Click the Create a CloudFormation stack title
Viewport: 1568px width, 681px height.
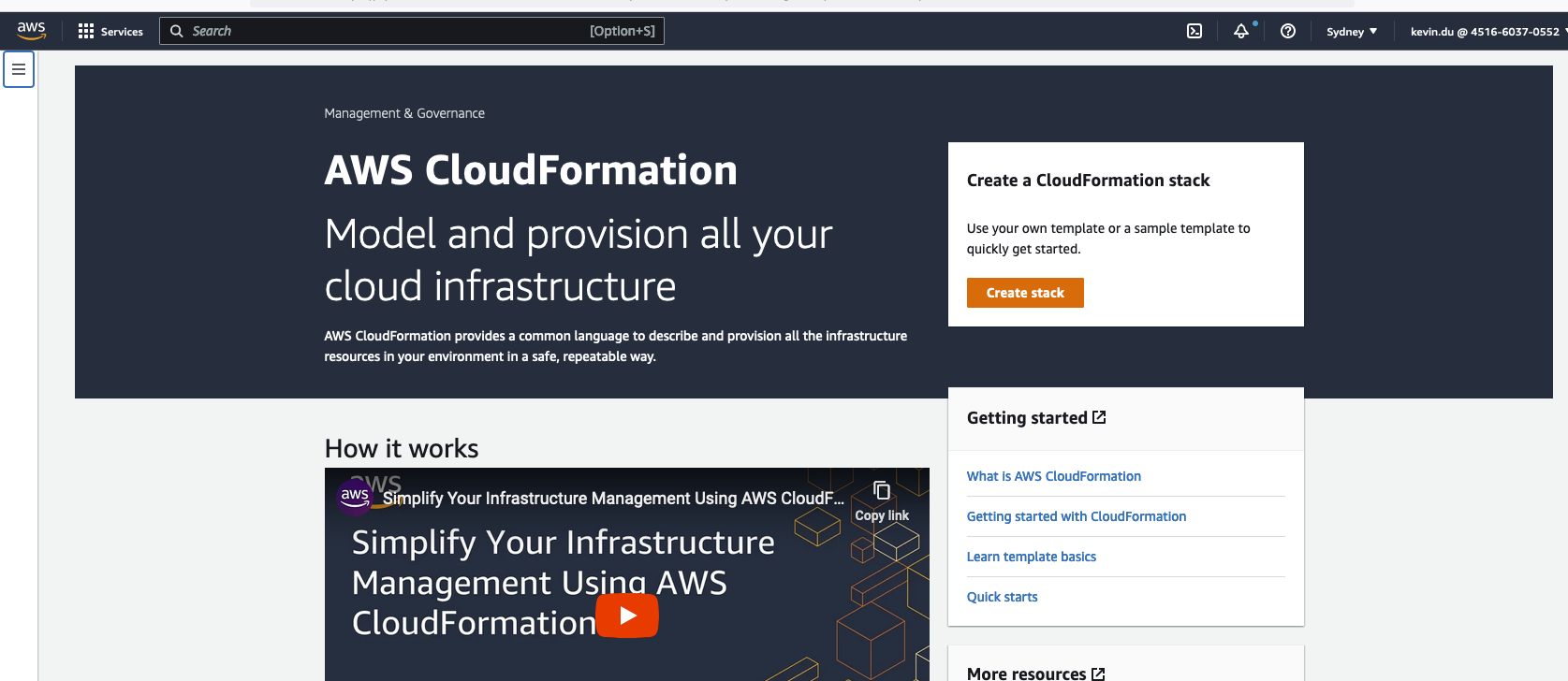click(x=1088, y=181)
